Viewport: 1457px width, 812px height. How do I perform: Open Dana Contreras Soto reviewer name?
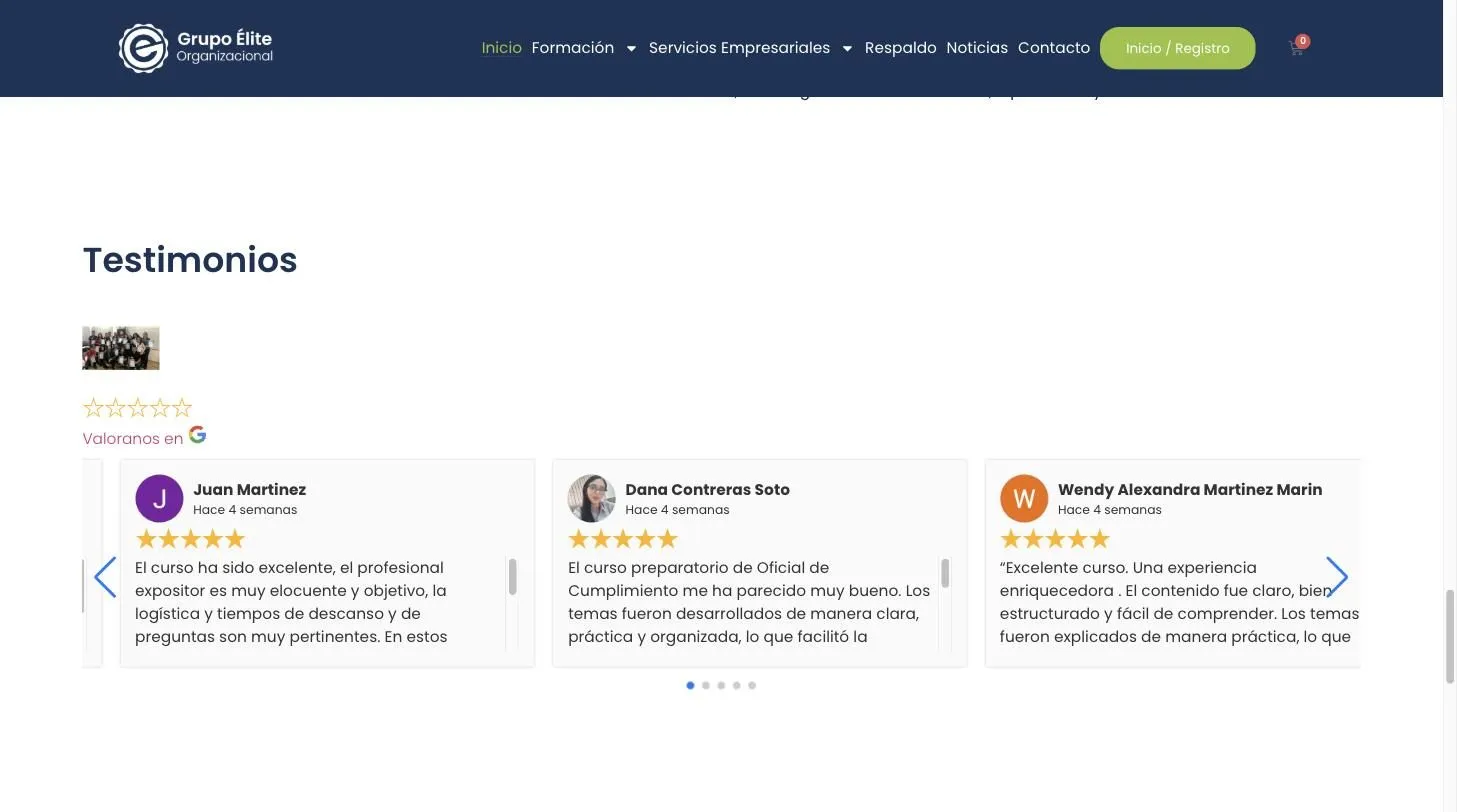point(708,490)
